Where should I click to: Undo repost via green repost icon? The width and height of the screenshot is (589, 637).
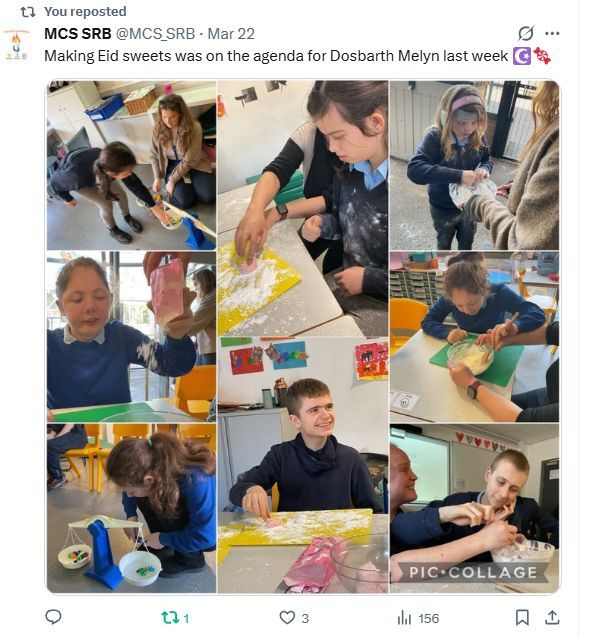coord(169,618)
